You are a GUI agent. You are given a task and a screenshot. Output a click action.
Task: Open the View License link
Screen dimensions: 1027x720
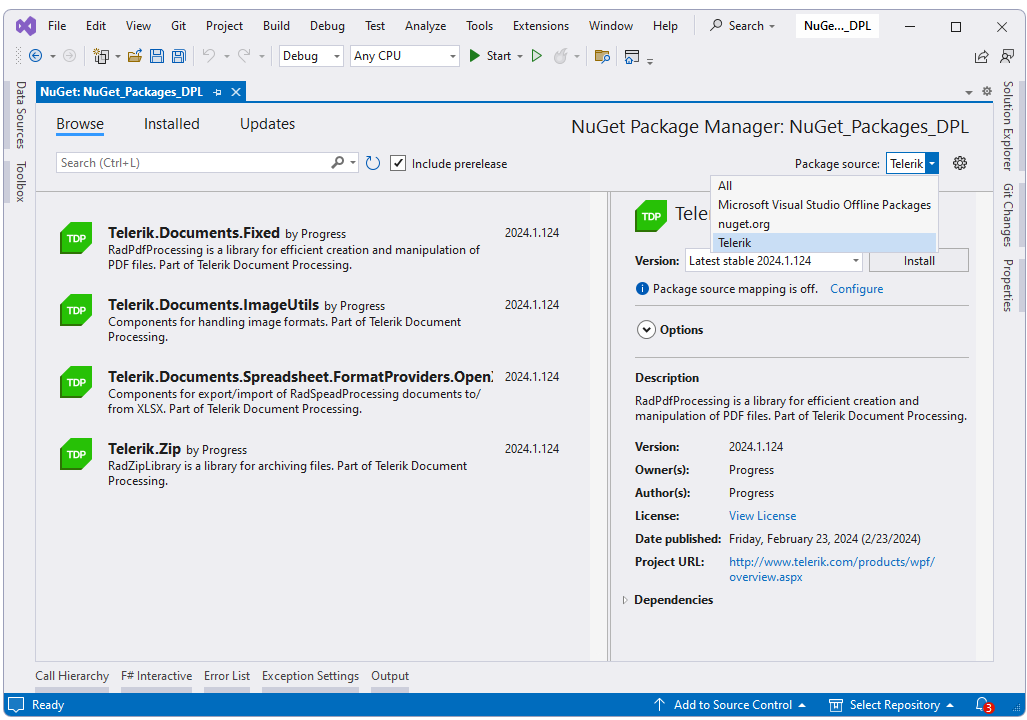[x=762, y=515]
